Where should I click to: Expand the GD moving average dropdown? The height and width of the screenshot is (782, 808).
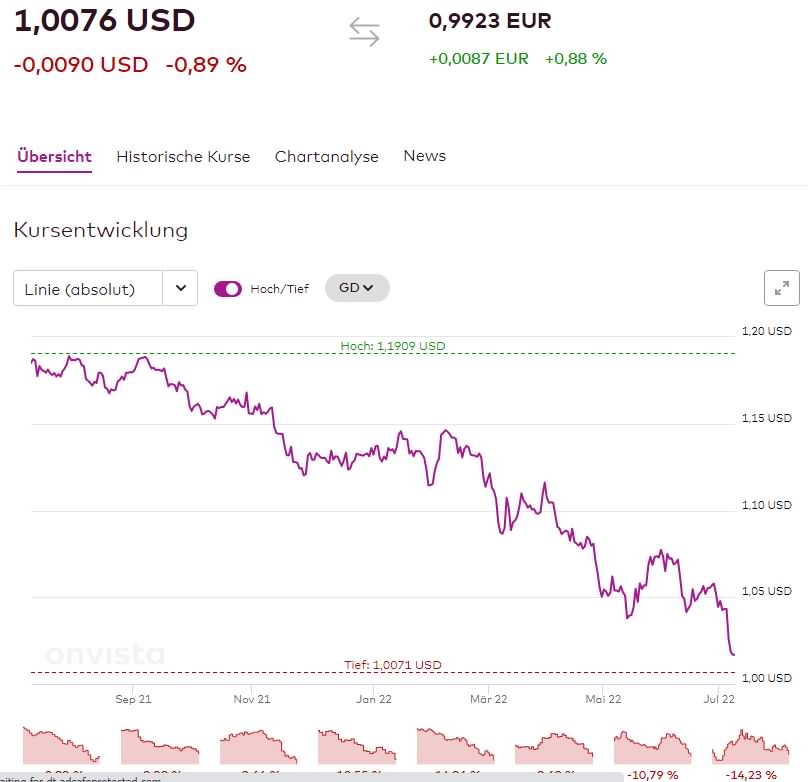(x=357, y=288)
